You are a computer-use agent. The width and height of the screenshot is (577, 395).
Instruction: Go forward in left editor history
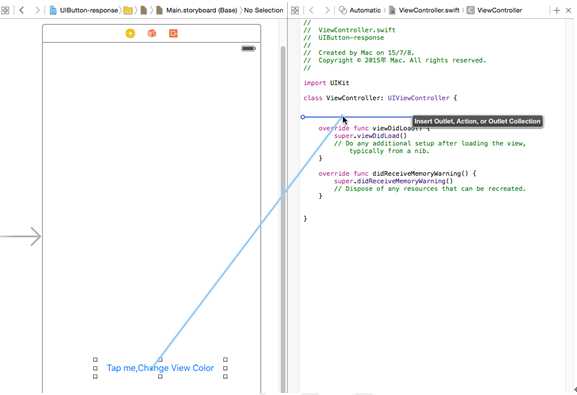pos(37,10)
